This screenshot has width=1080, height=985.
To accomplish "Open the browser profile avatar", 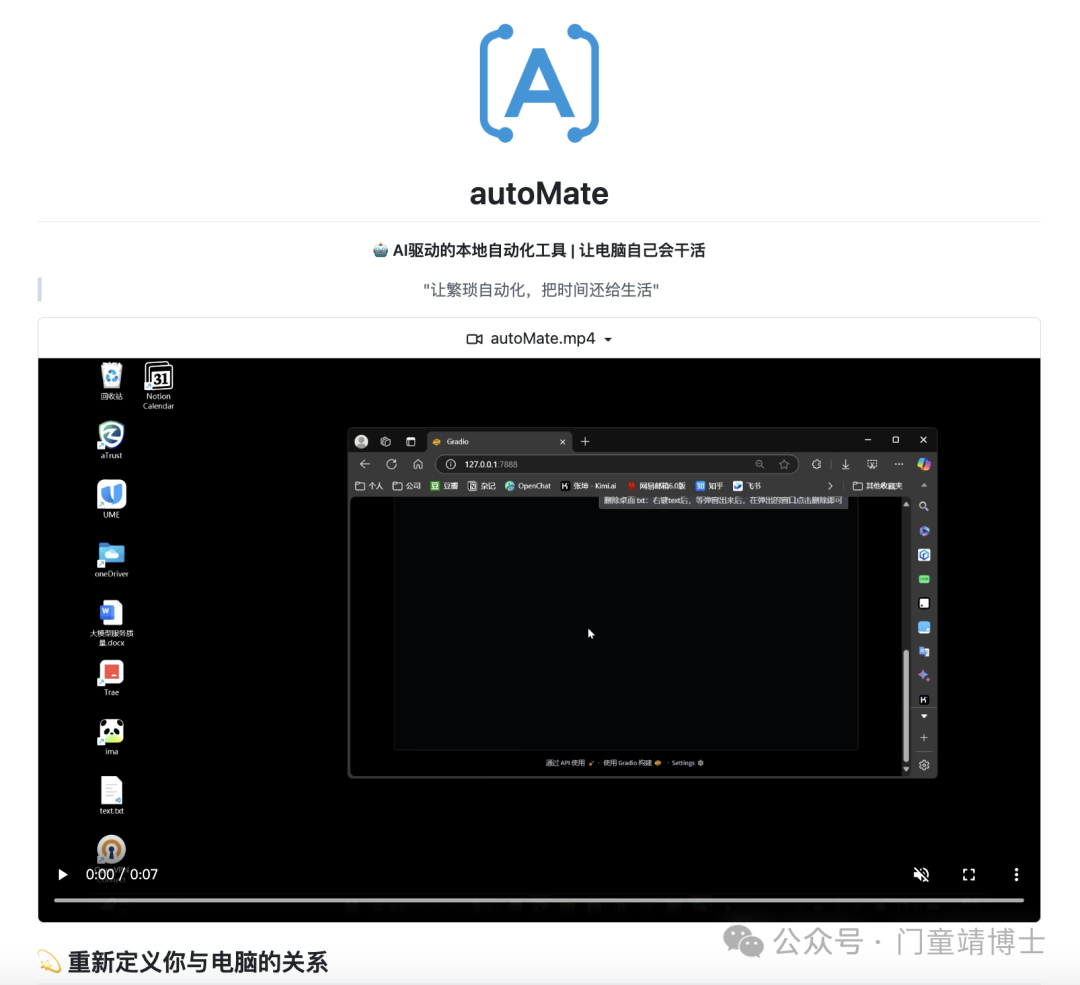I will pos(361,442).
